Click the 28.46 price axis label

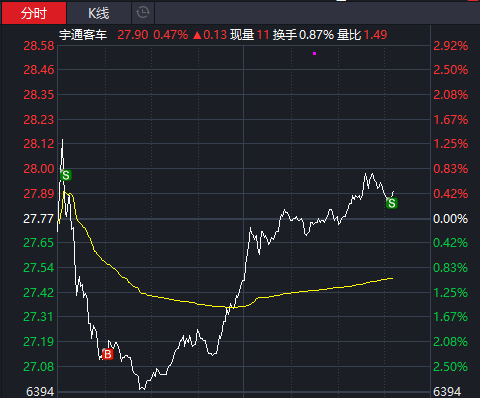[39, 70]
